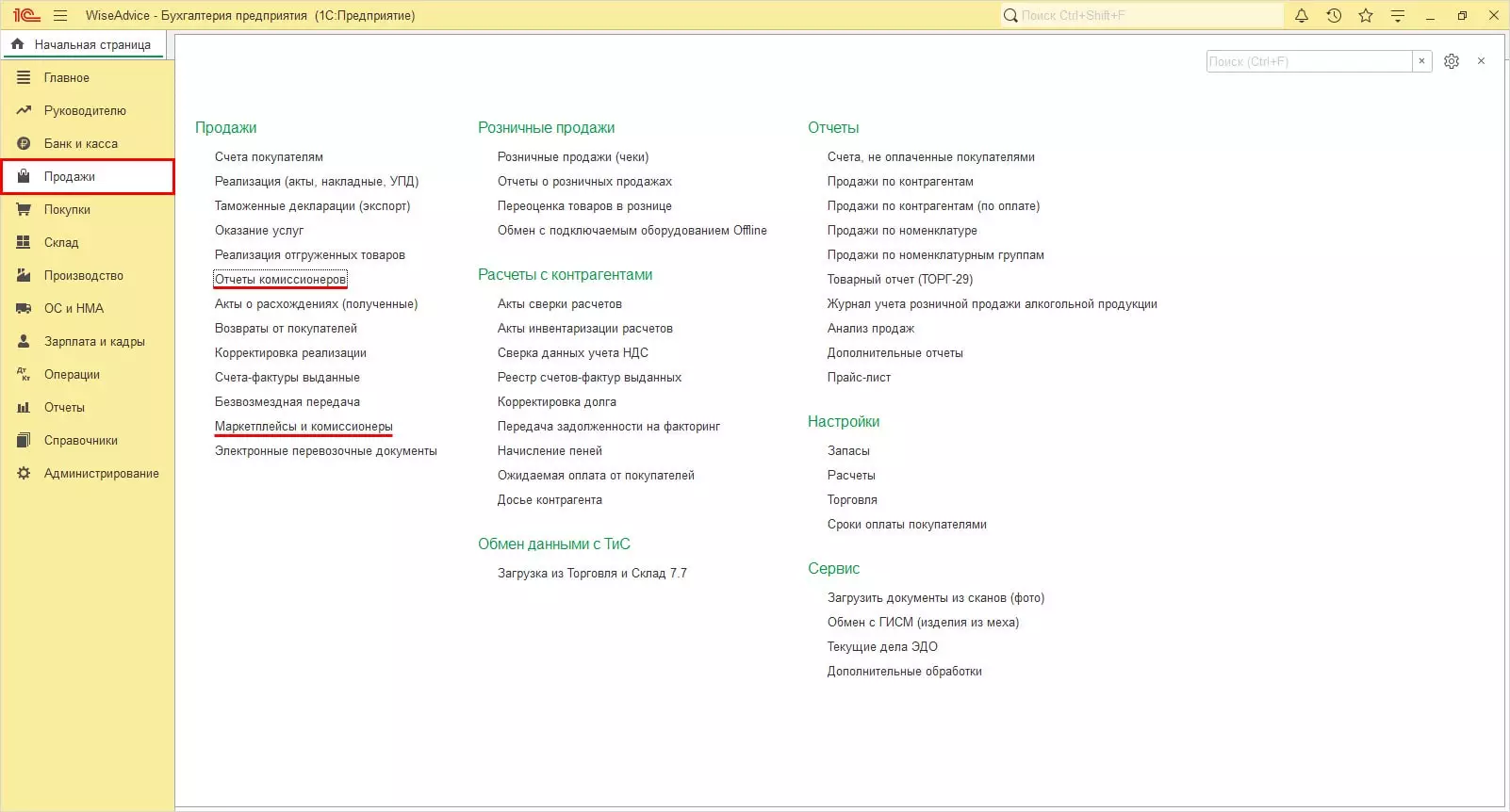Open the Руководителю section
The width and height of the screenshot is (1510, 812).
pyautogui.click(x=87, y=110)
